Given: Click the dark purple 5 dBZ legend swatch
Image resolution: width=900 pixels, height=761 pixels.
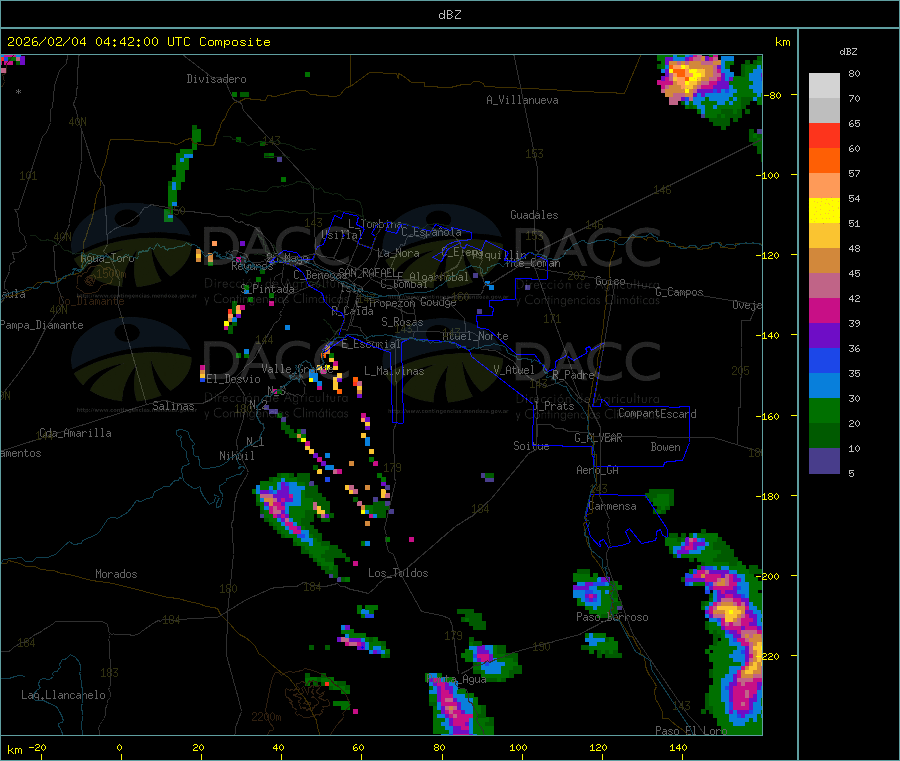Looking at the screenshot, I should [x=824, y=461].
